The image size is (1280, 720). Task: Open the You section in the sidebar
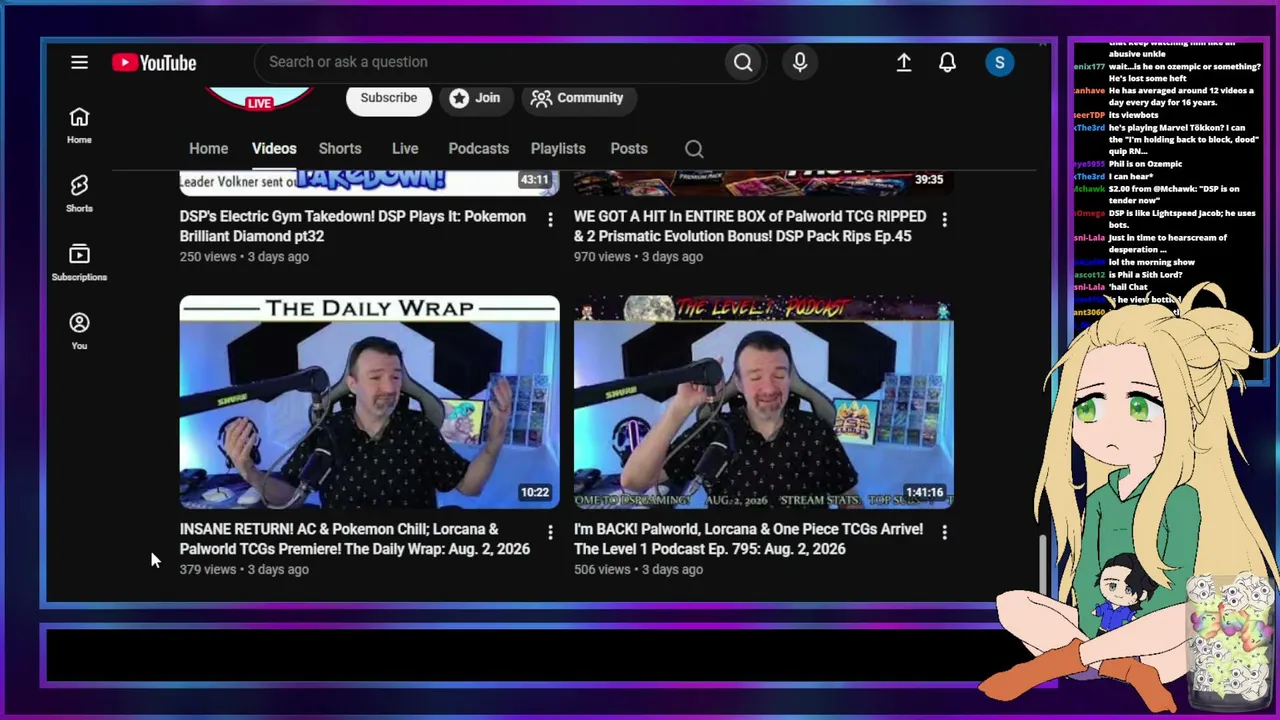tap(79, 331)
